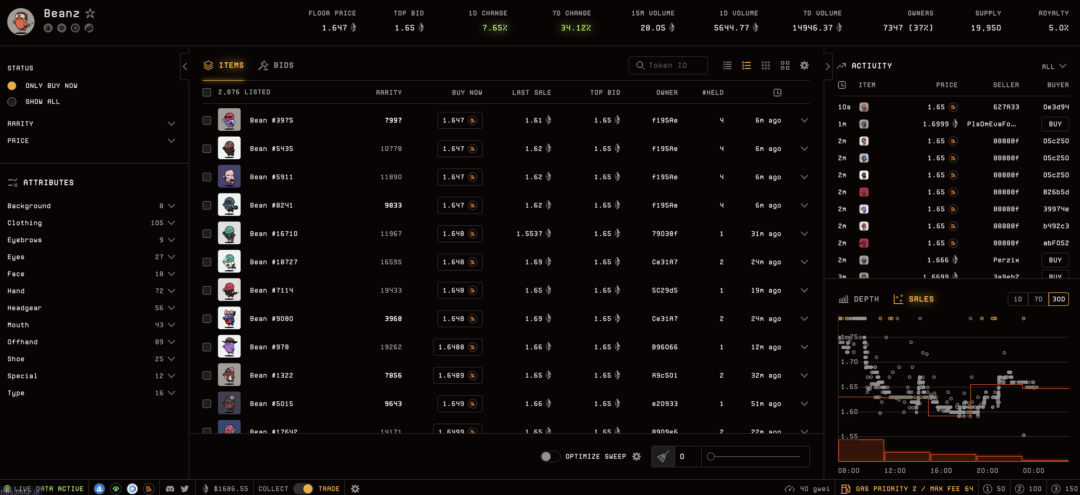1080x495 pixels.
Task: Collapse the left filter sidebar arrow
Action: (185, 66)
